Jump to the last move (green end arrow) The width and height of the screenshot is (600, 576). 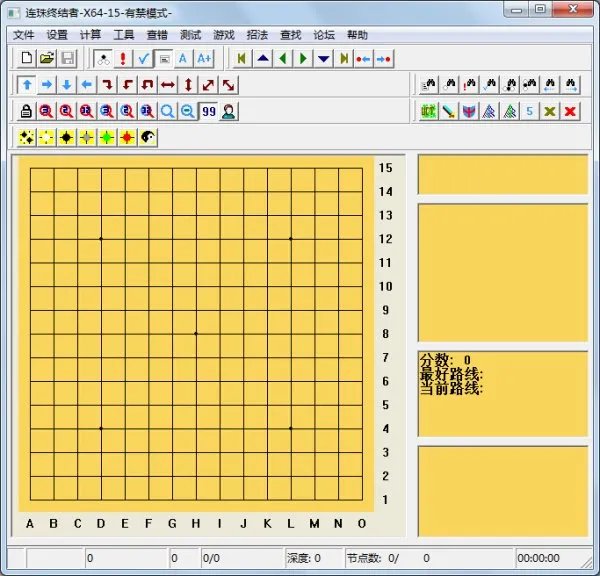[x=344, y=59]
